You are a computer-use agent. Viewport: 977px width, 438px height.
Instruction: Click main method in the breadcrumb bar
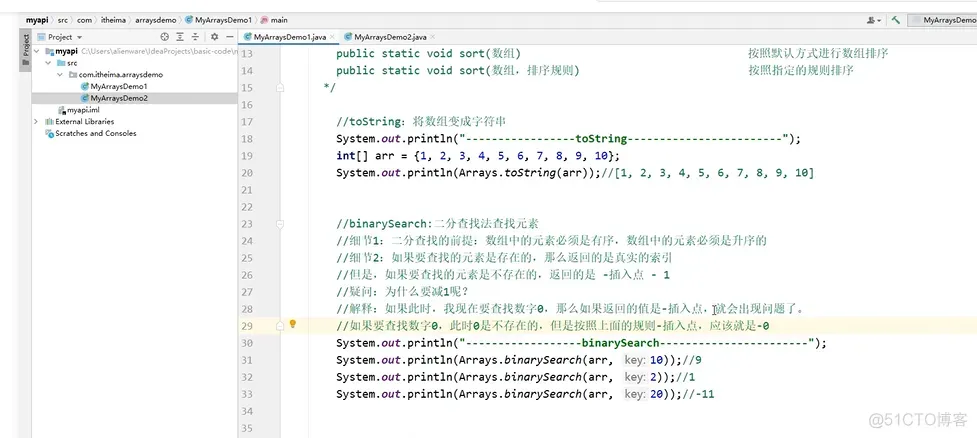[x=275, y=20]
